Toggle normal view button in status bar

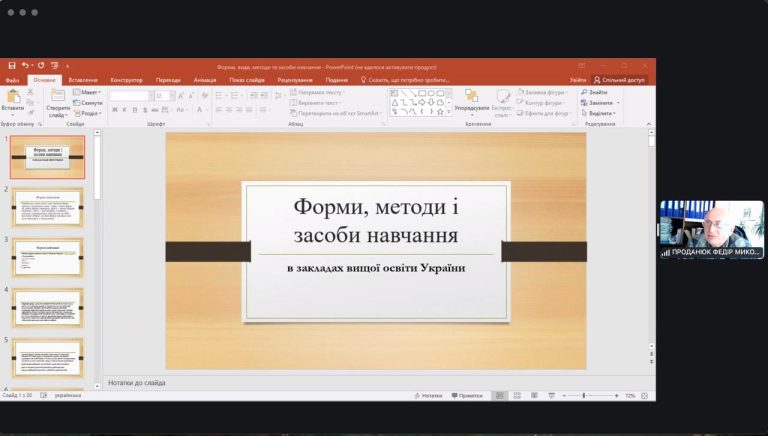click(500, 396)
